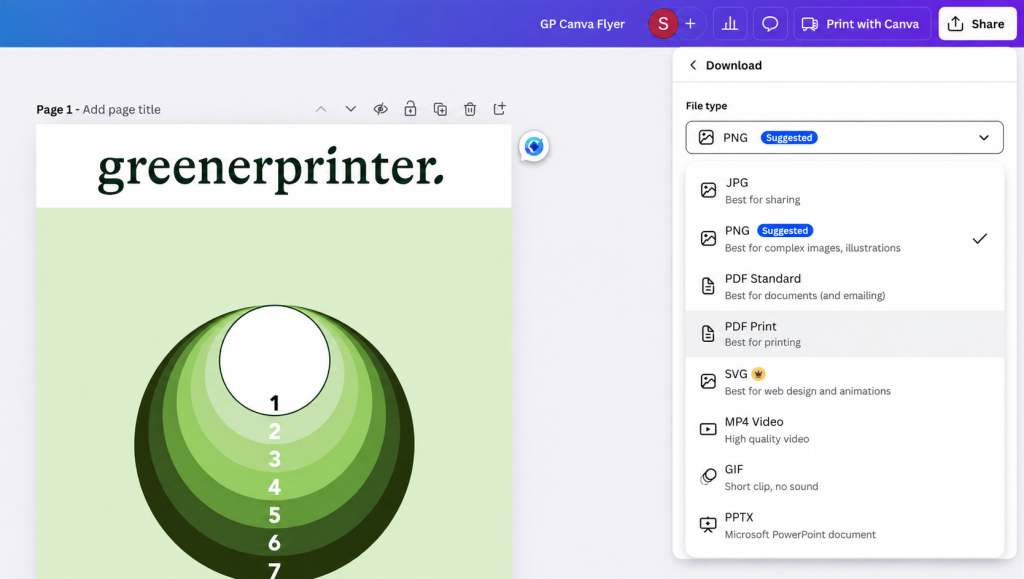This screenshot has height=579, width=1024.
Task: Click the GIF circles icon
Action: (708, 477)
